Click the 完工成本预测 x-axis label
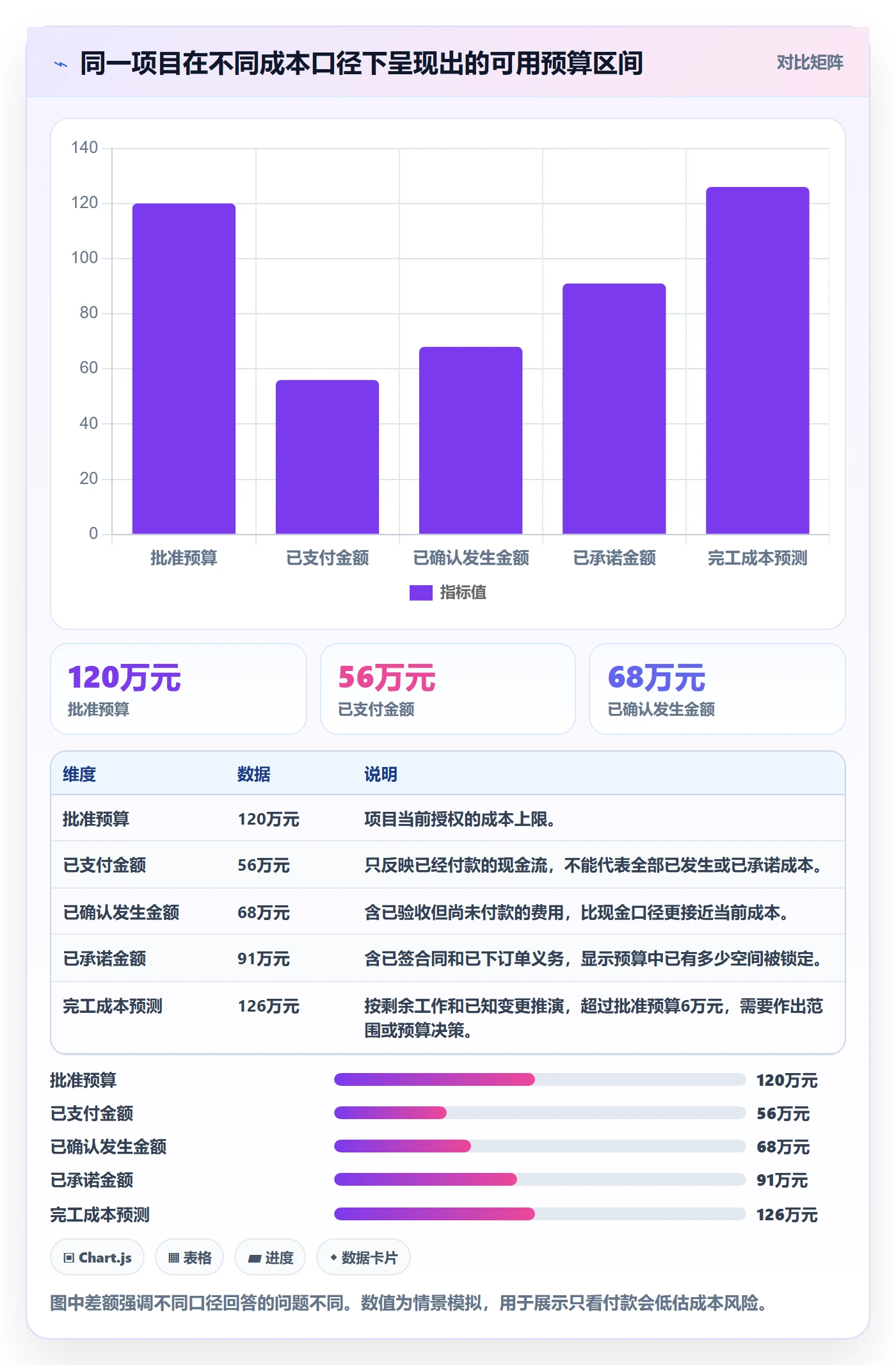 point(757,558)
